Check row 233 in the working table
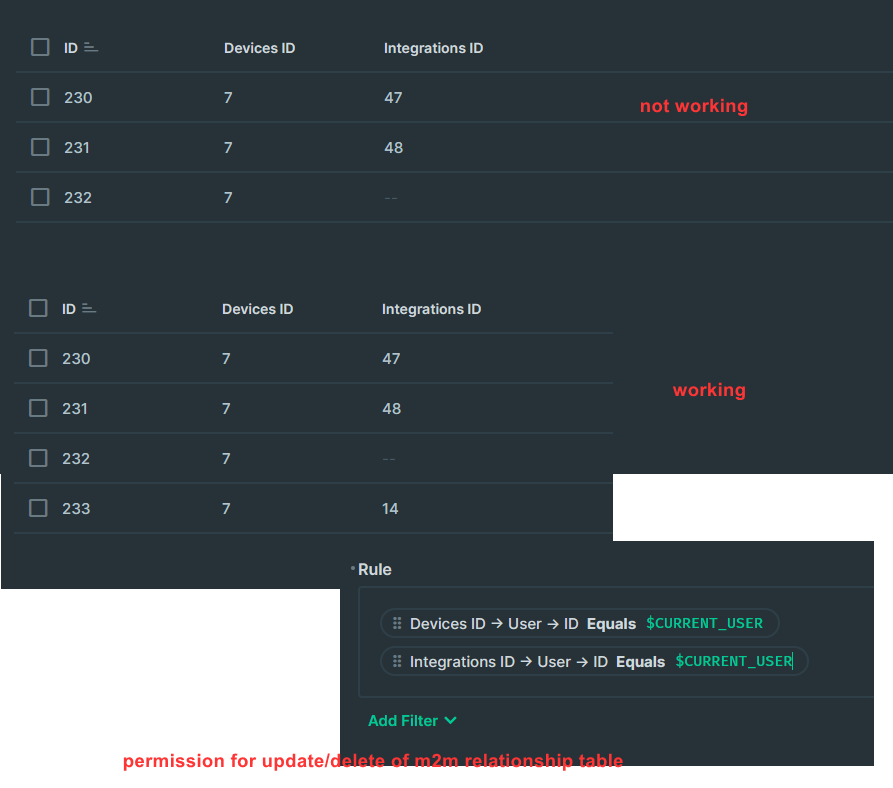The image size is (893, 788). tap(38, 508)
